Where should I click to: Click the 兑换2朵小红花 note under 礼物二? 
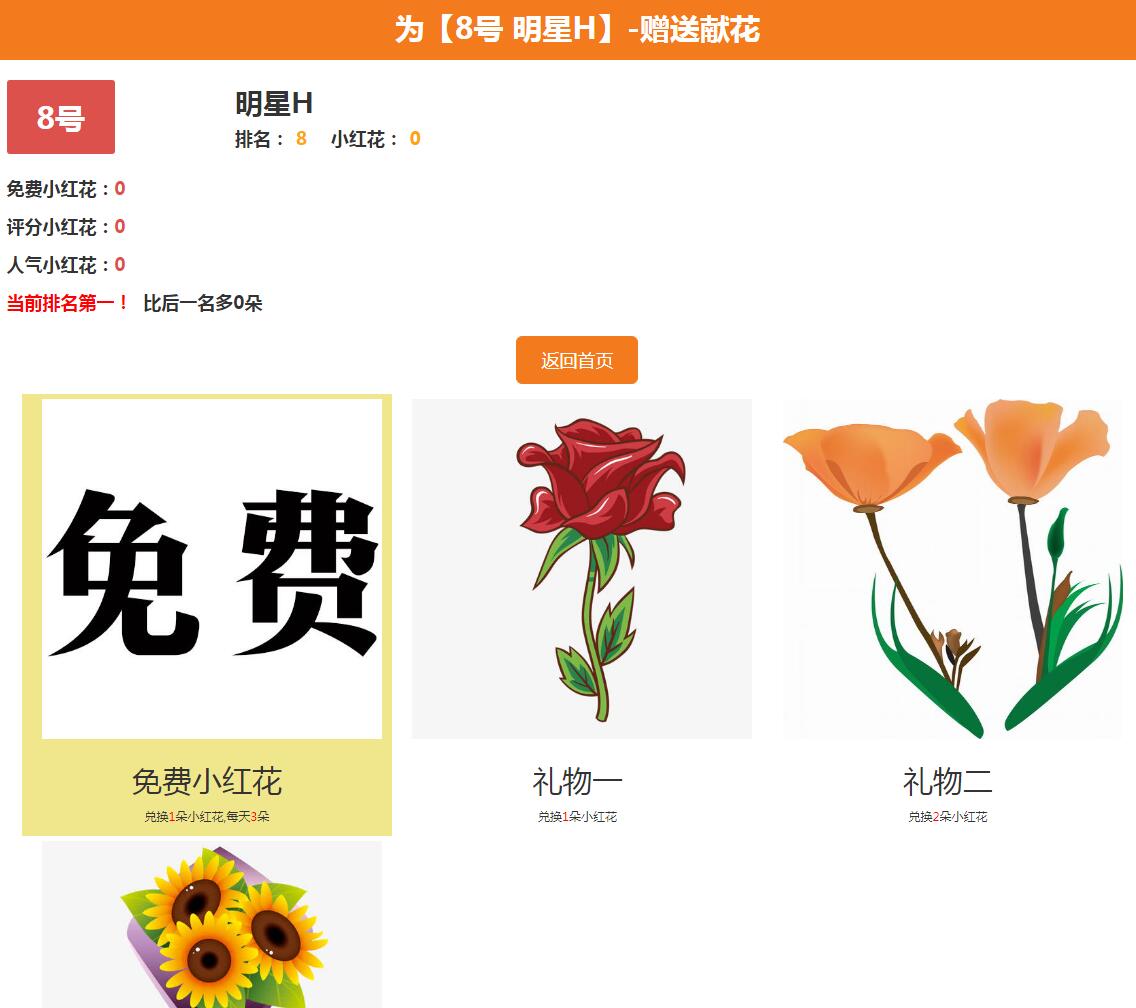point(947,817)
